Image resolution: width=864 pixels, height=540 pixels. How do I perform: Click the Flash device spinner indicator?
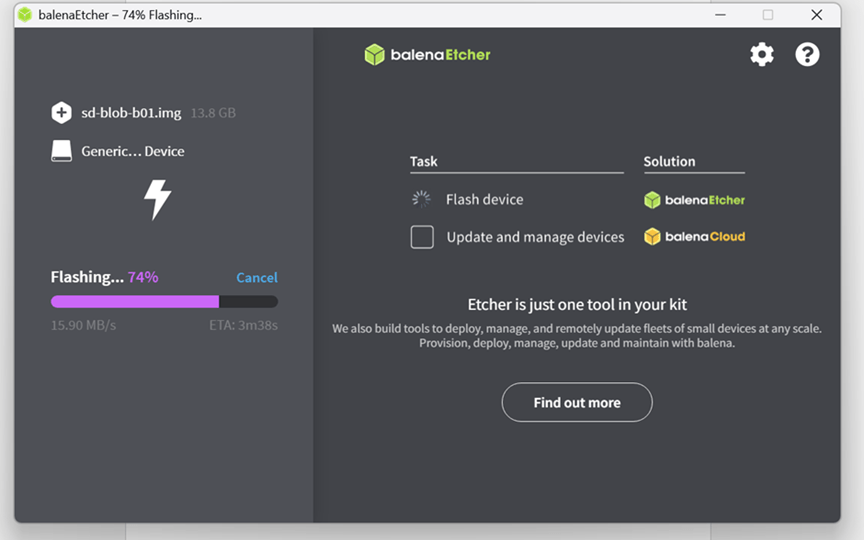point(422,199)
